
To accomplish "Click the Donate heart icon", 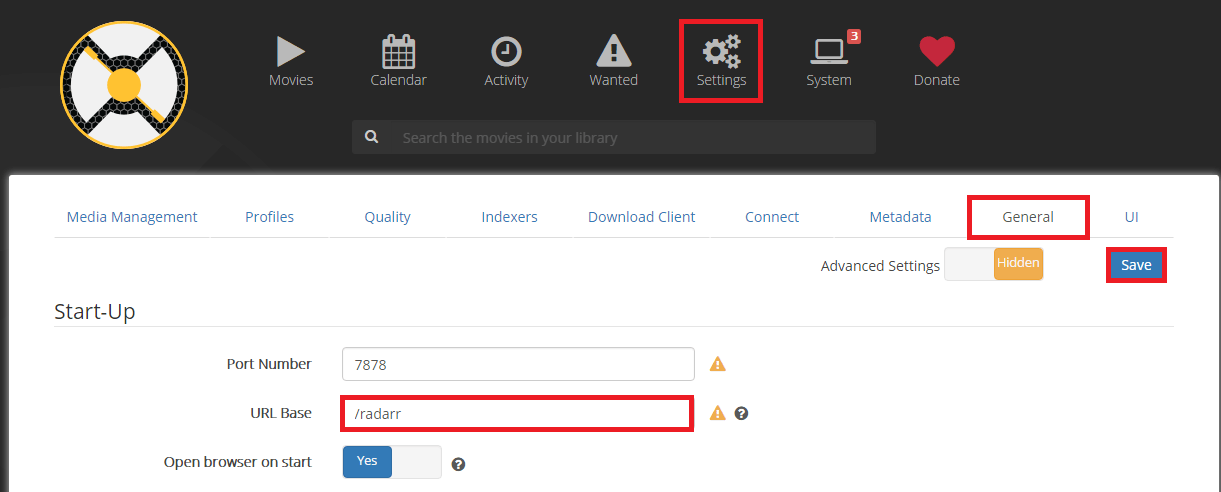I will pos(936,61).
